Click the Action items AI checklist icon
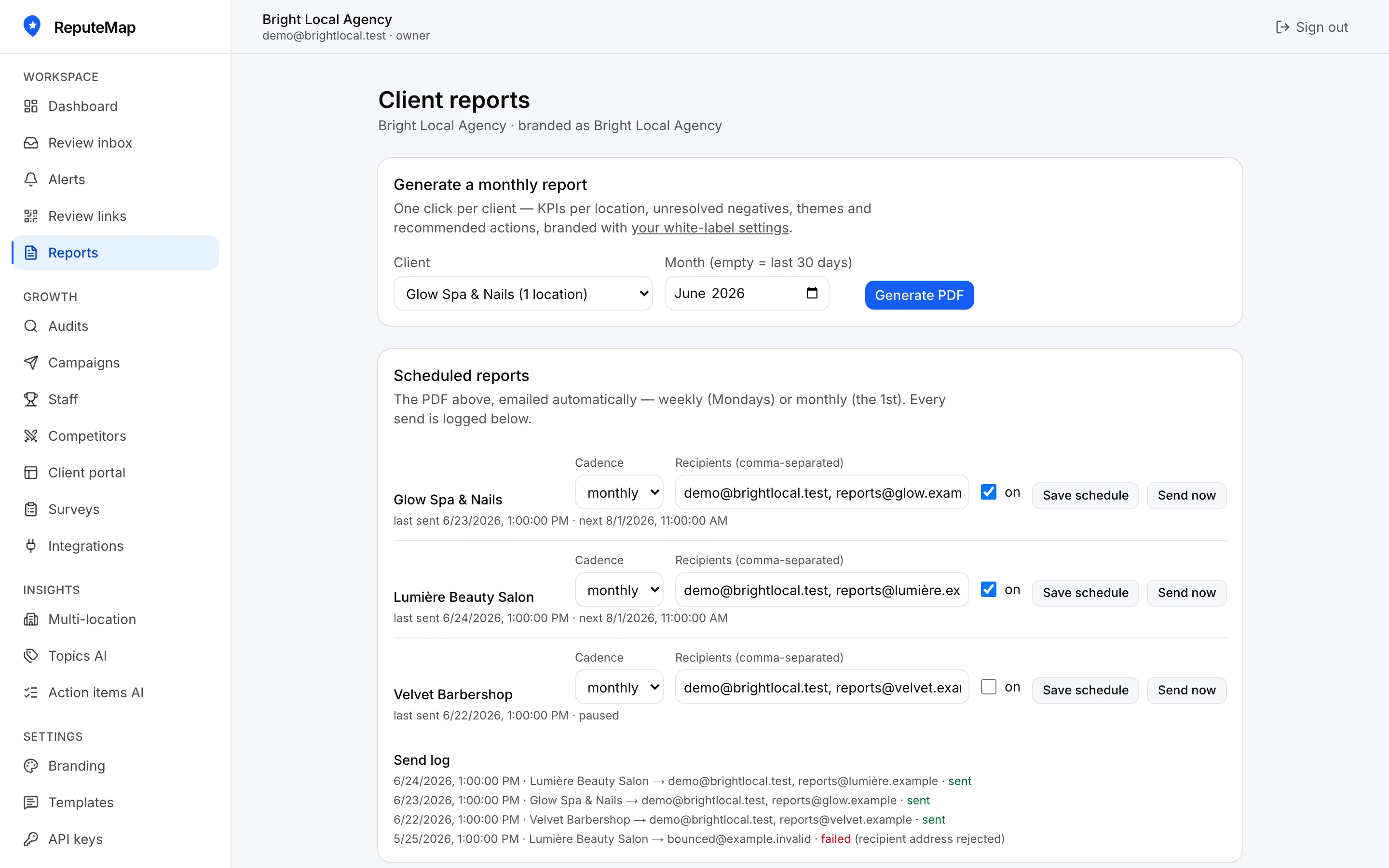Screen dimensions: 1389x868 pyautogui.click(x=31, y=693)
